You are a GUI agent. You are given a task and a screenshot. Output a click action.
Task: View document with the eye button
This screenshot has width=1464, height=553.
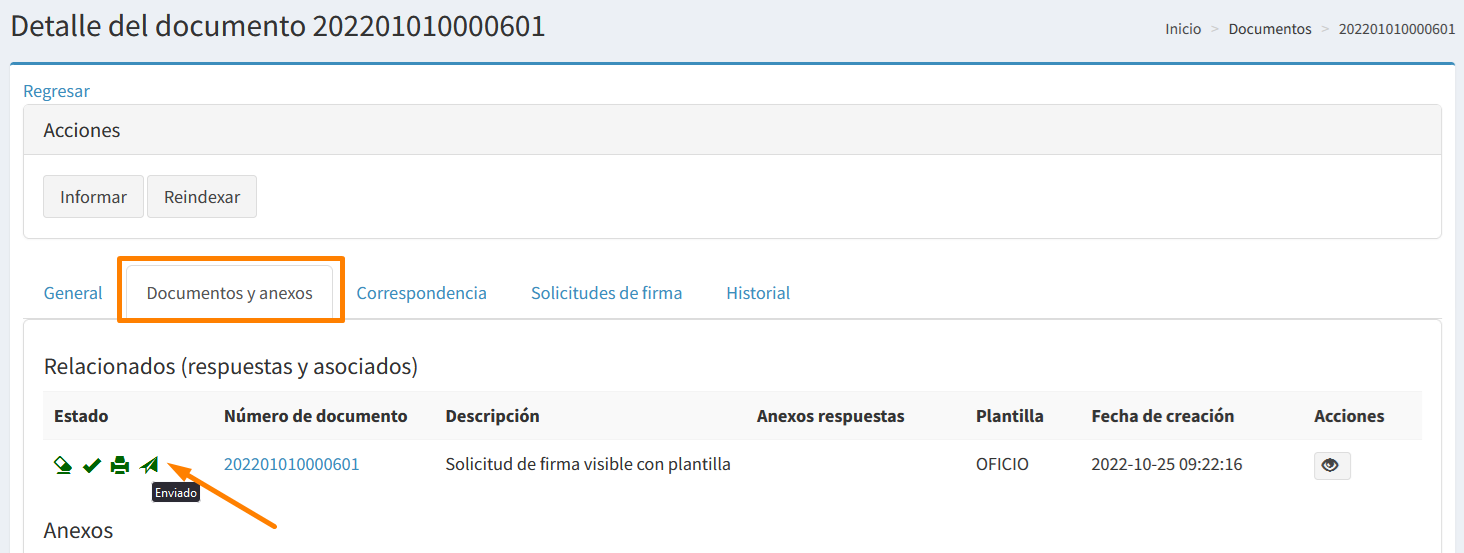1332,465
